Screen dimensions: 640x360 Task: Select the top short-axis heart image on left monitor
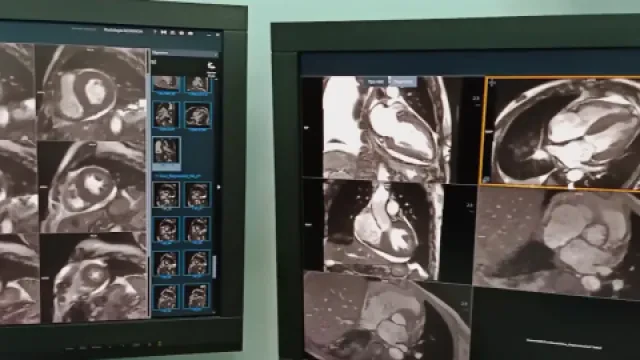pyautogui.click(x=92, y=93)
